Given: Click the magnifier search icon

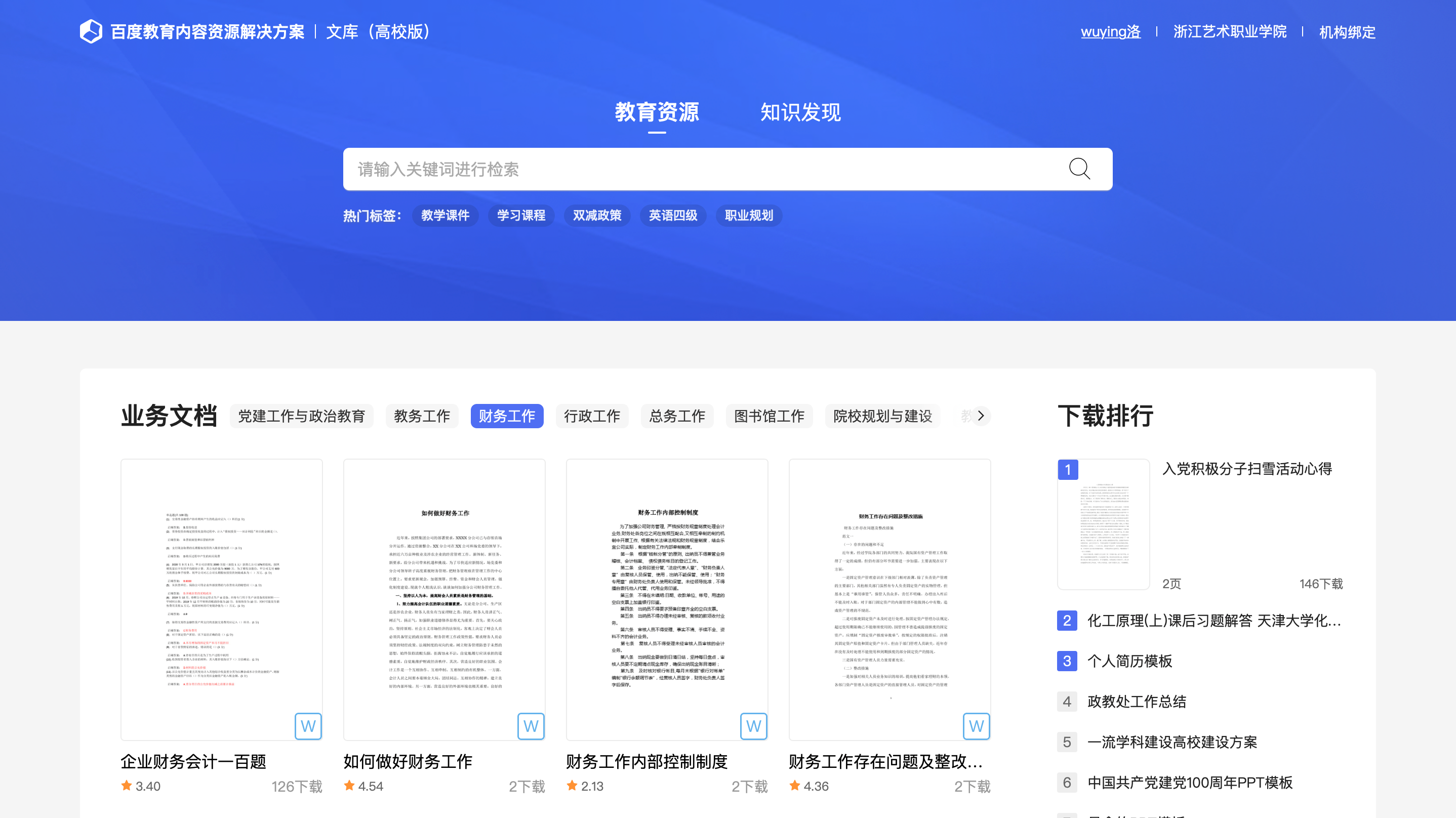Looking at the screenshot, I should pos(1079,169).
